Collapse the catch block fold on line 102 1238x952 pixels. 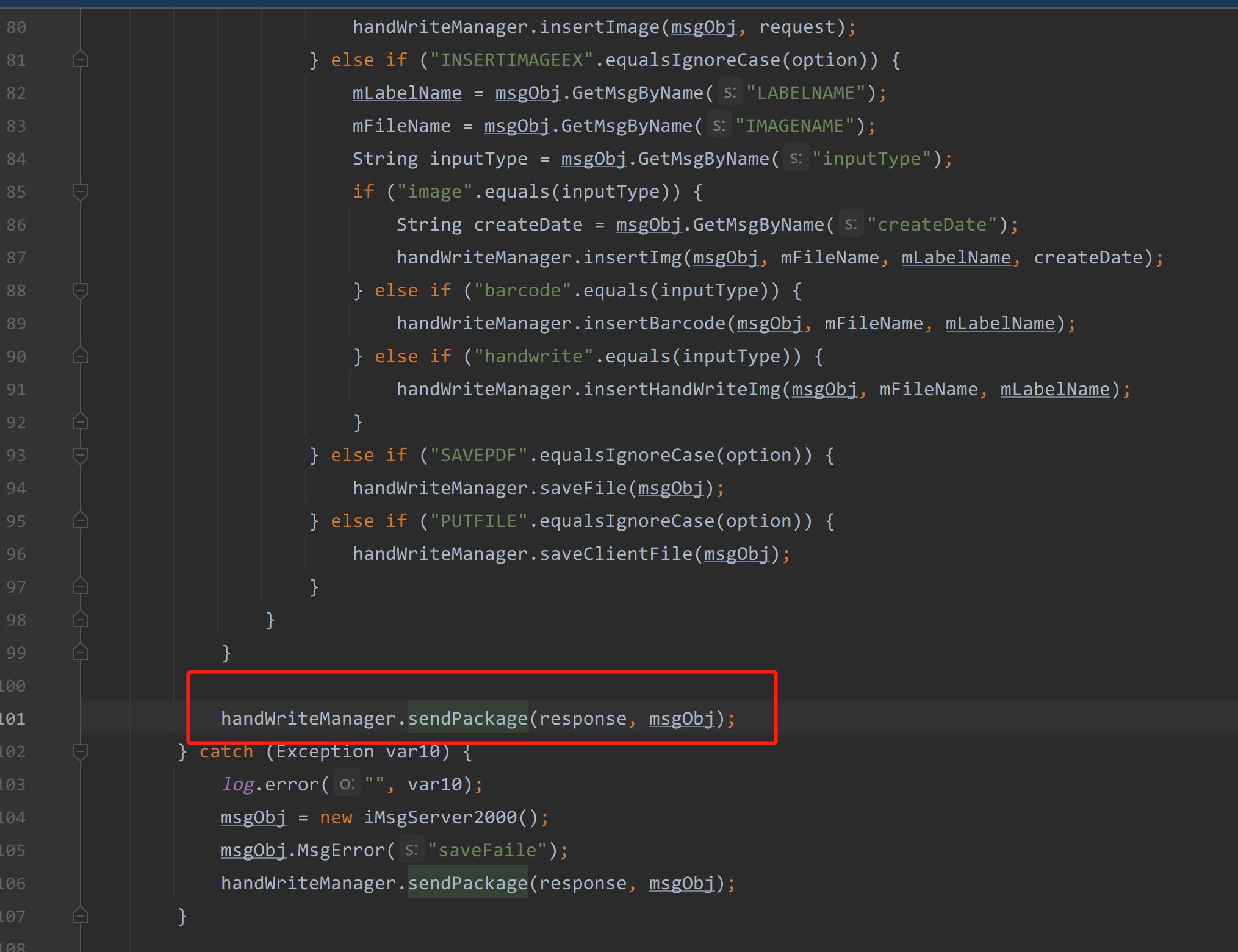[80, 751]
